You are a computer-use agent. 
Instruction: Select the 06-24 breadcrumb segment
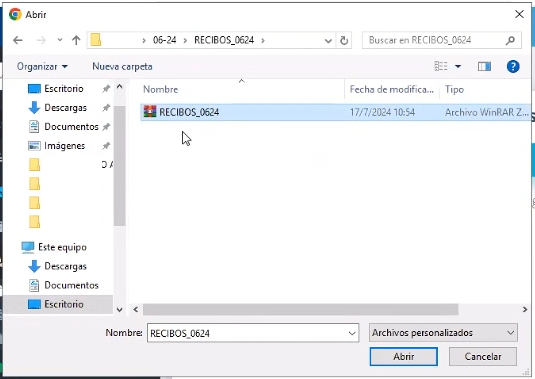164,40
